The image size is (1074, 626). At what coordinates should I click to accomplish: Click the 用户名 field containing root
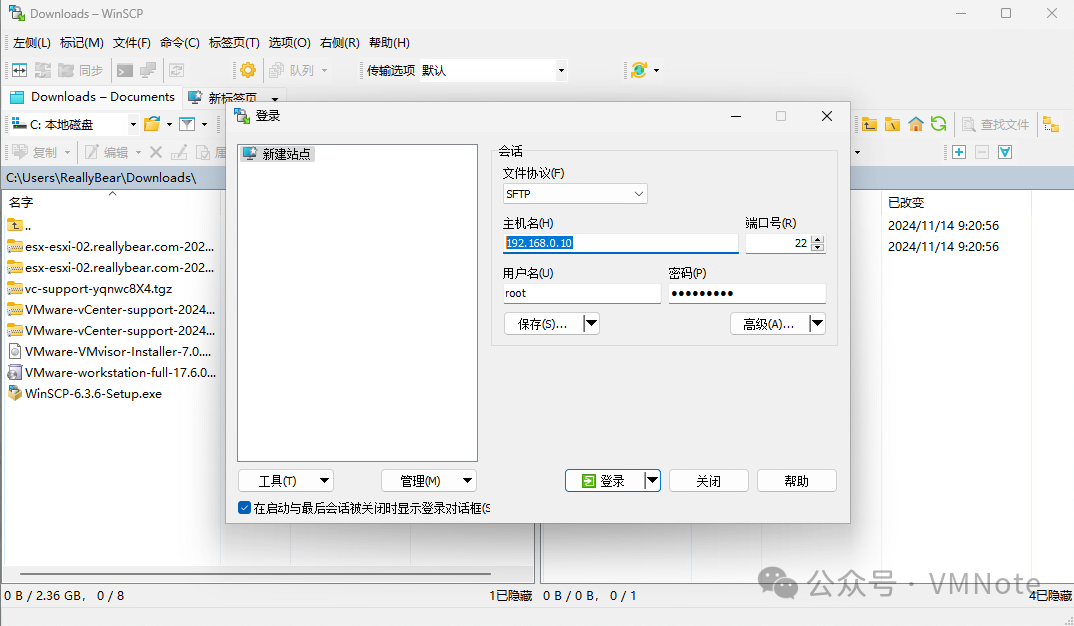tap(582, 293)
